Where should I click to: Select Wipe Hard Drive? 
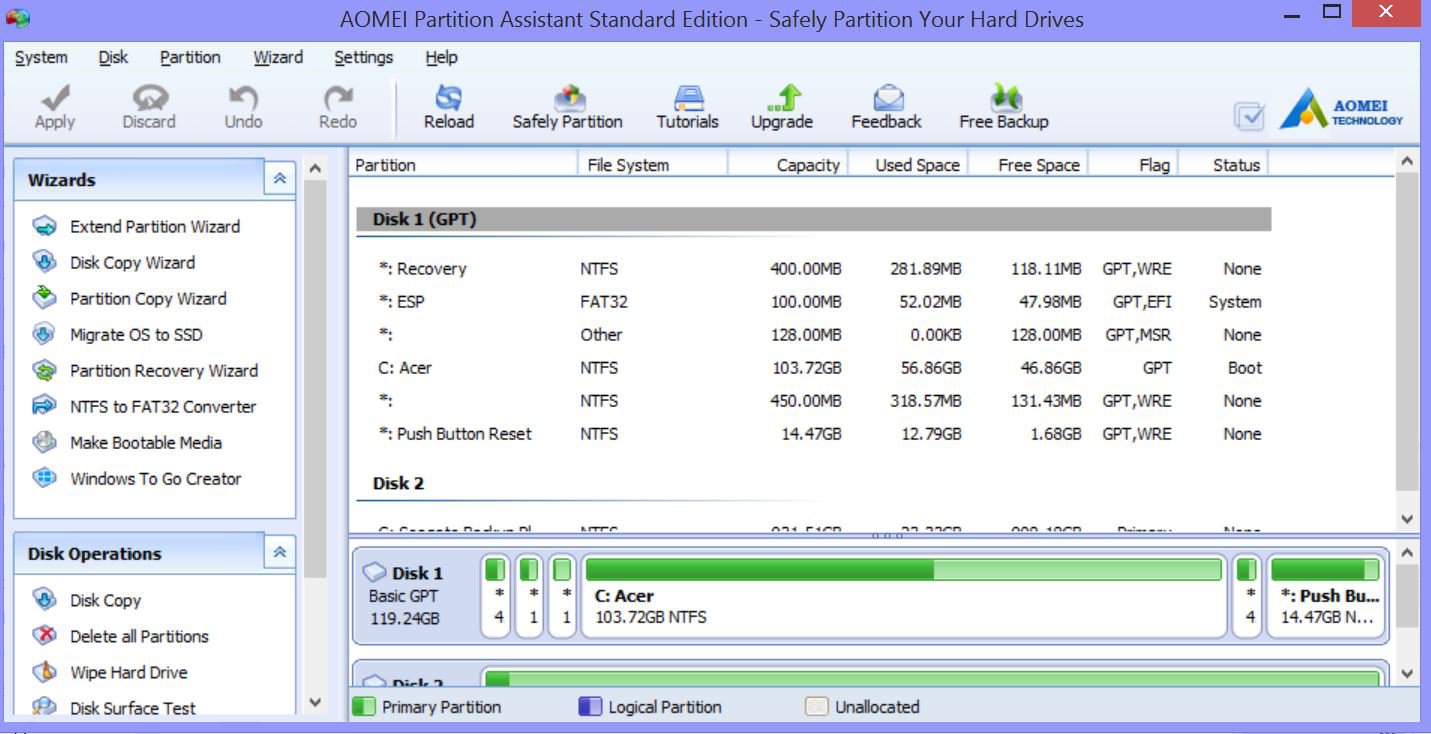pos(128,673)
